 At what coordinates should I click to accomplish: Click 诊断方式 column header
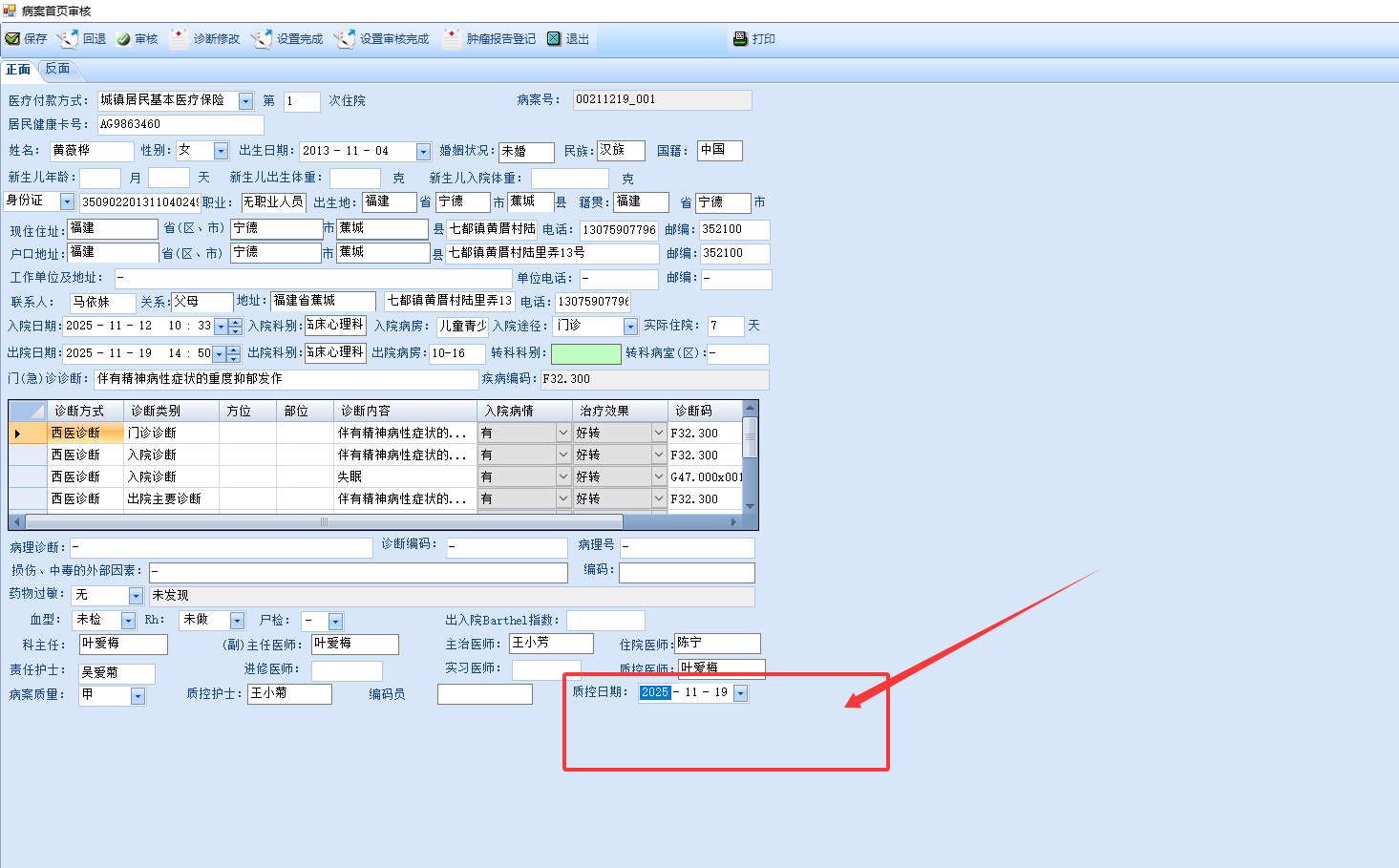[85, 411]
